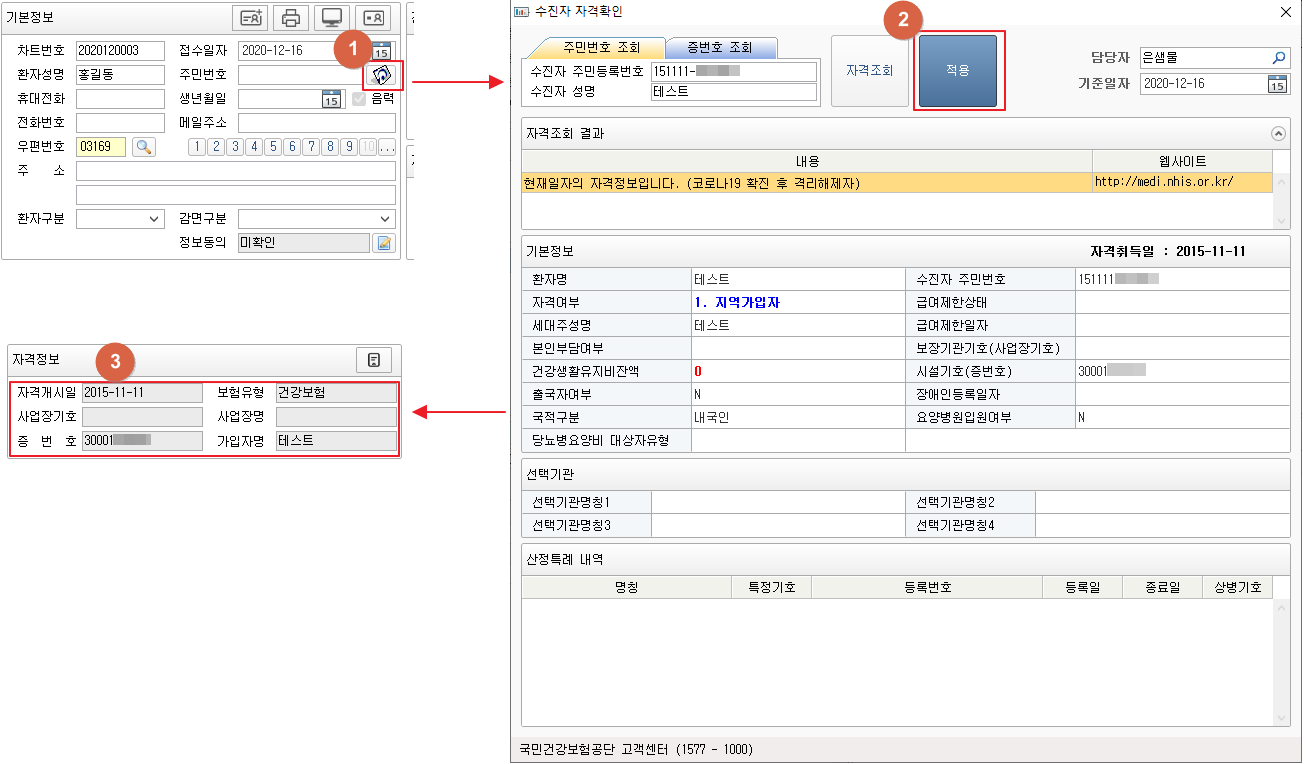Toggle the 음력 checkbox
1306x764 pixels.
coord(359,99)
